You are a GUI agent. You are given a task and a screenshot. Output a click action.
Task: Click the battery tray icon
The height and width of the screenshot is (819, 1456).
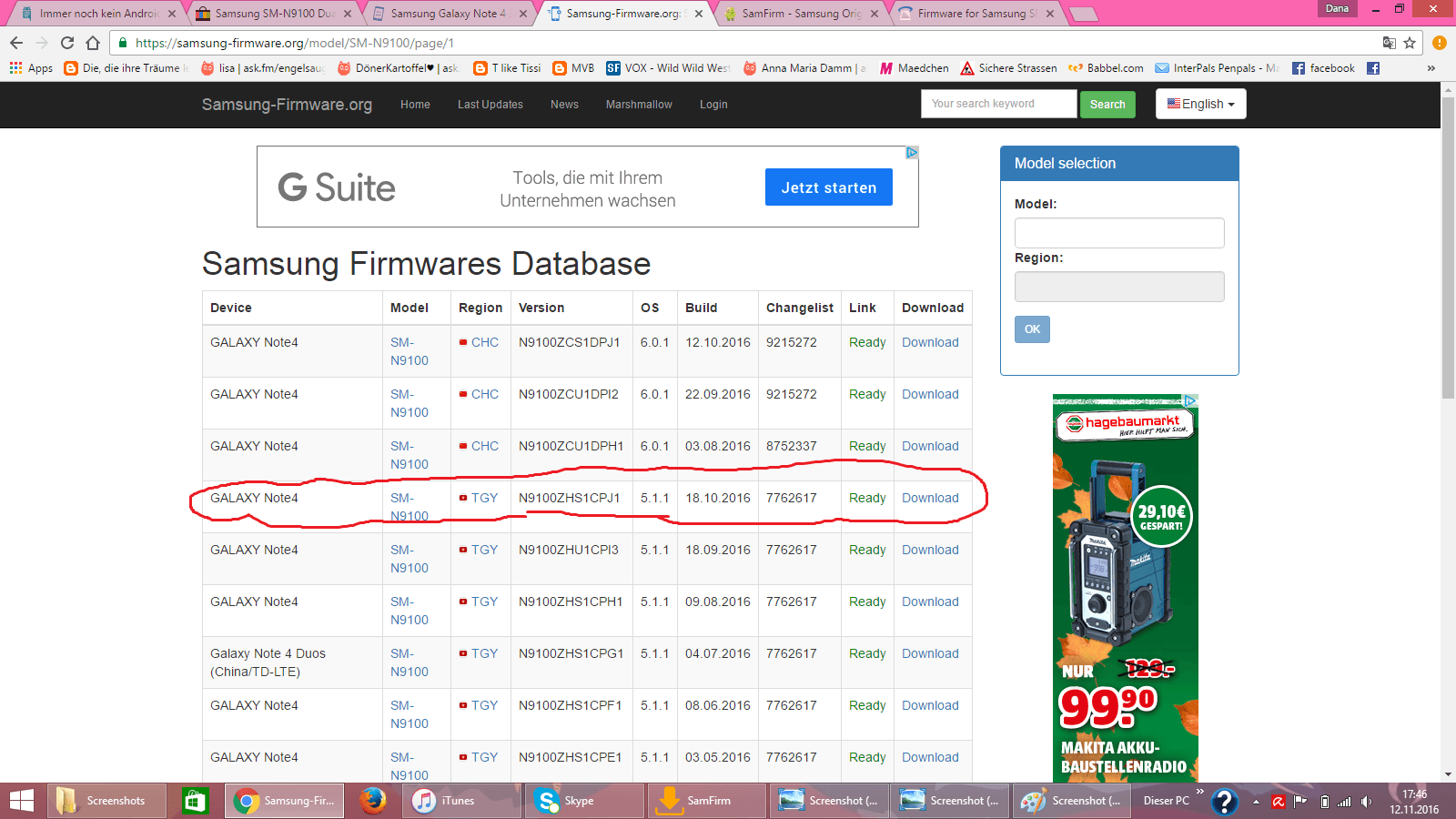pyautogui.click(x=1324, y=802)
